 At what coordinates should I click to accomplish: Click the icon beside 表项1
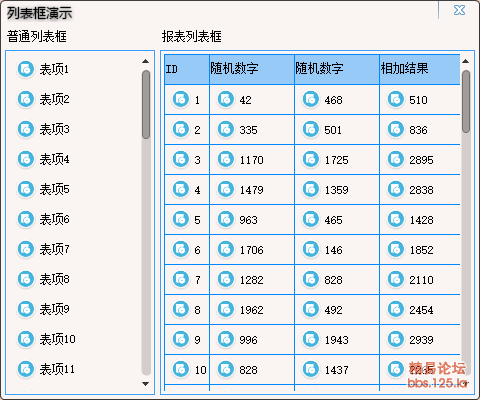pyautogui.click(x=26, y=69)
